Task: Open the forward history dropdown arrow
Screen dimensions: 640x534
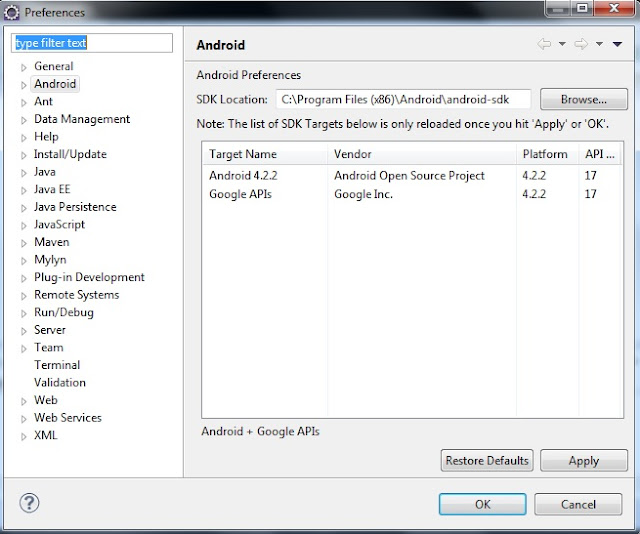Action: 599,44
